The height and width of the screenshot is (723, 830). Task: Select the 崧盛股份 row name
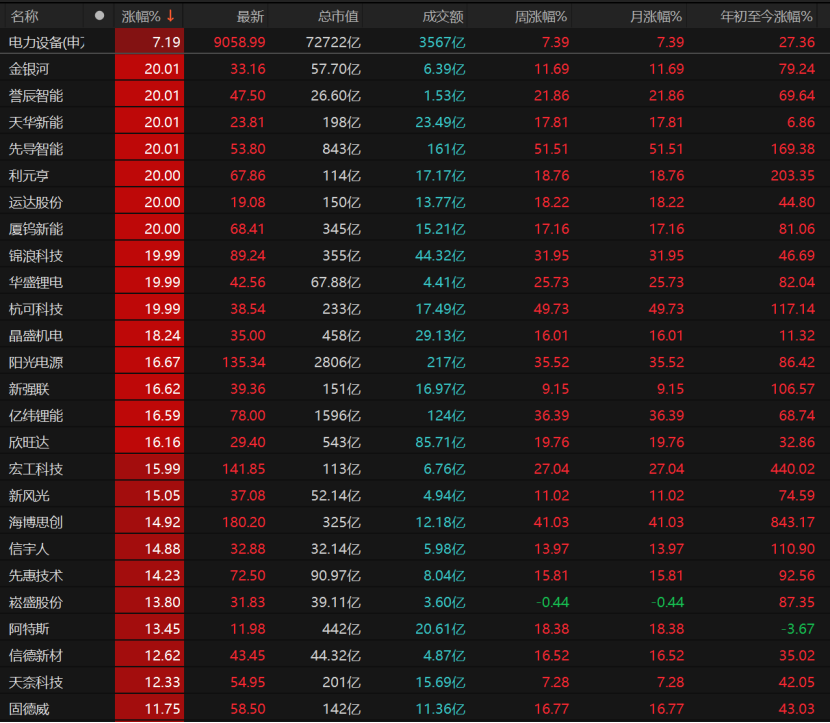click(36, 602)
